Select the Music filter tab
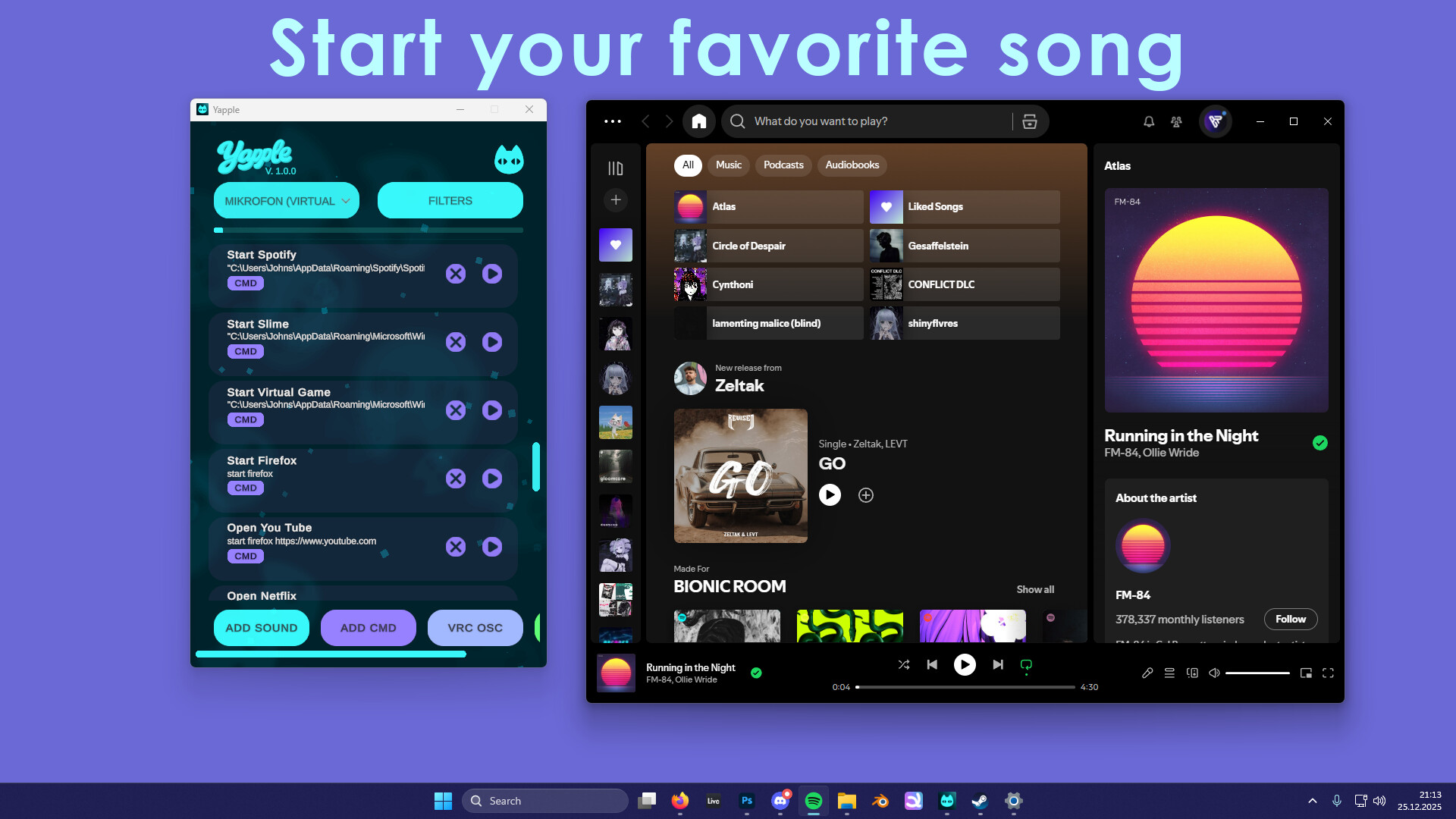The width and height of the screenshot is (1456, 819). (727, 165)
